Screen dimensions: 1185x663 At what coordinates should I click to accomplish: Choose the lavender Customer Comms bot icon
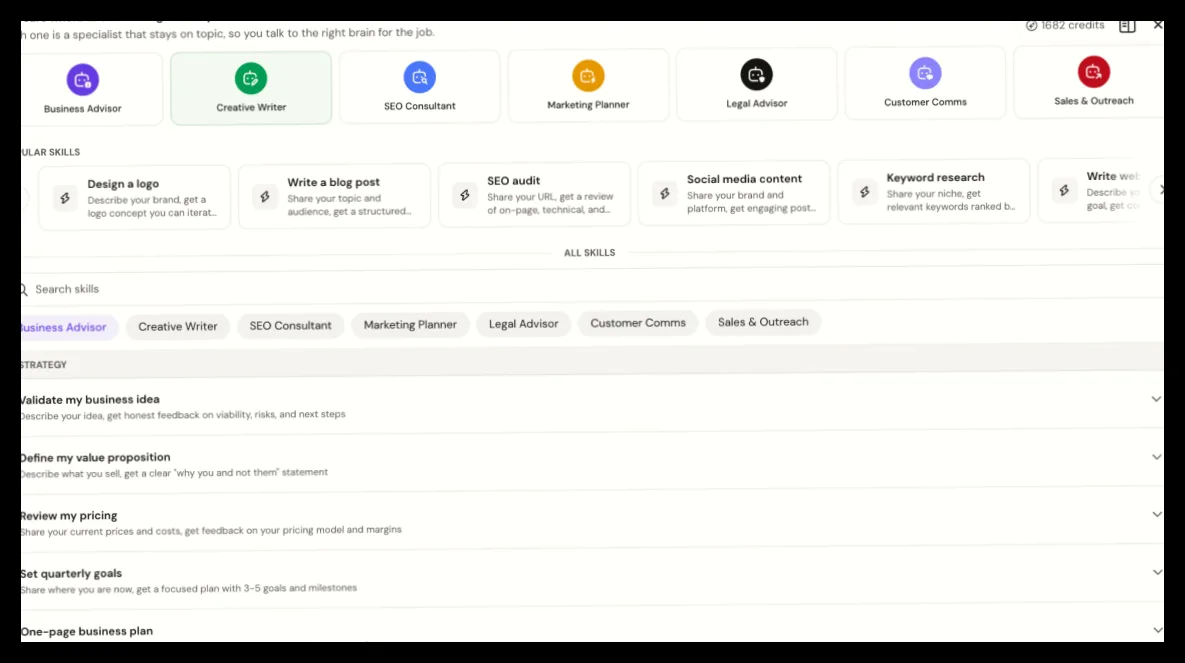(x=925, y=73)
